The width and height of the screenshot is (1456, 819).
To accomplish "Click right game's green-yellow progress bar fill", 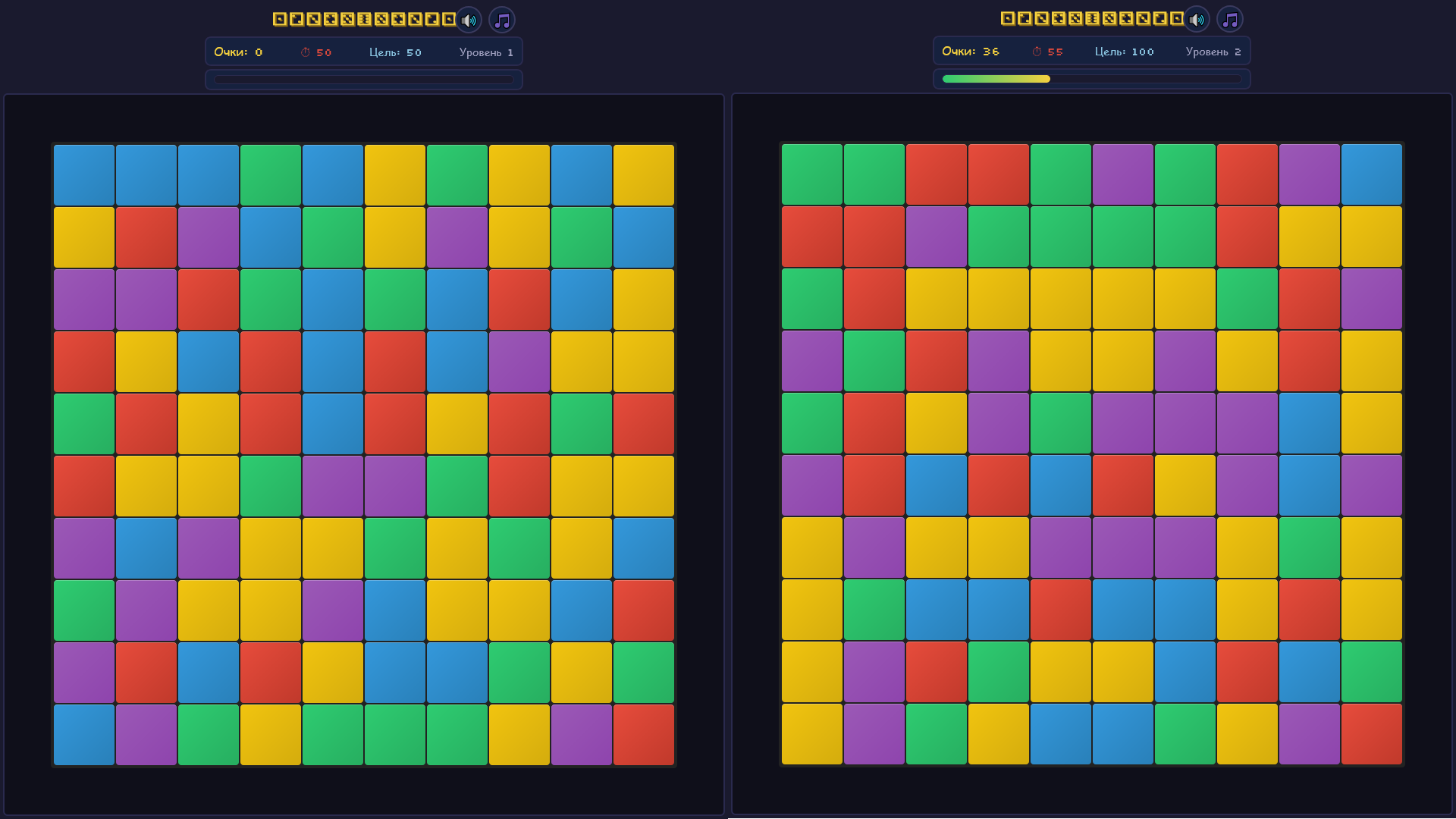I will tap(995, 79).
